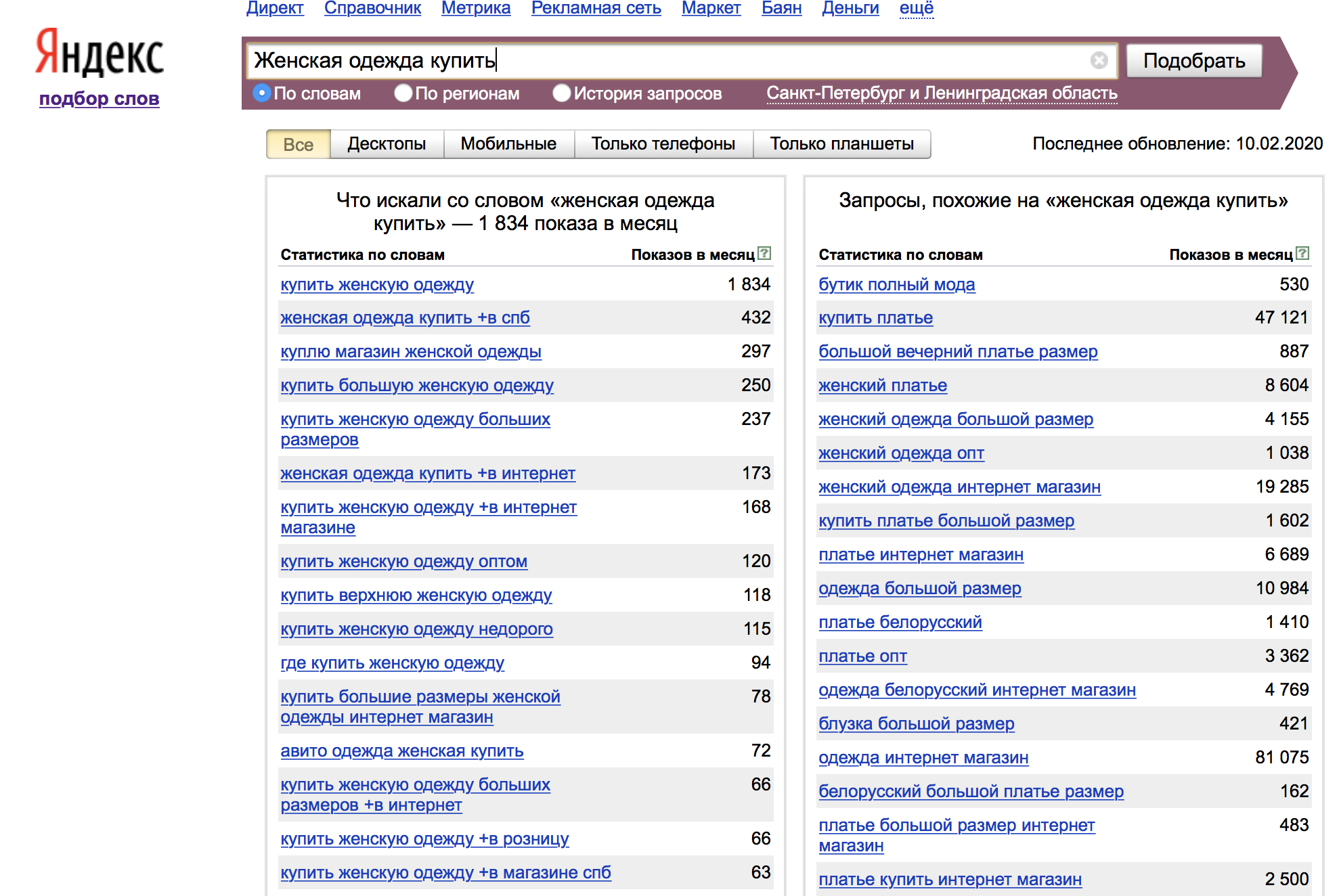This screenshot has width=1339, height=896.
Task: Open Директ in the top navigation
Action: pos(275,9)
